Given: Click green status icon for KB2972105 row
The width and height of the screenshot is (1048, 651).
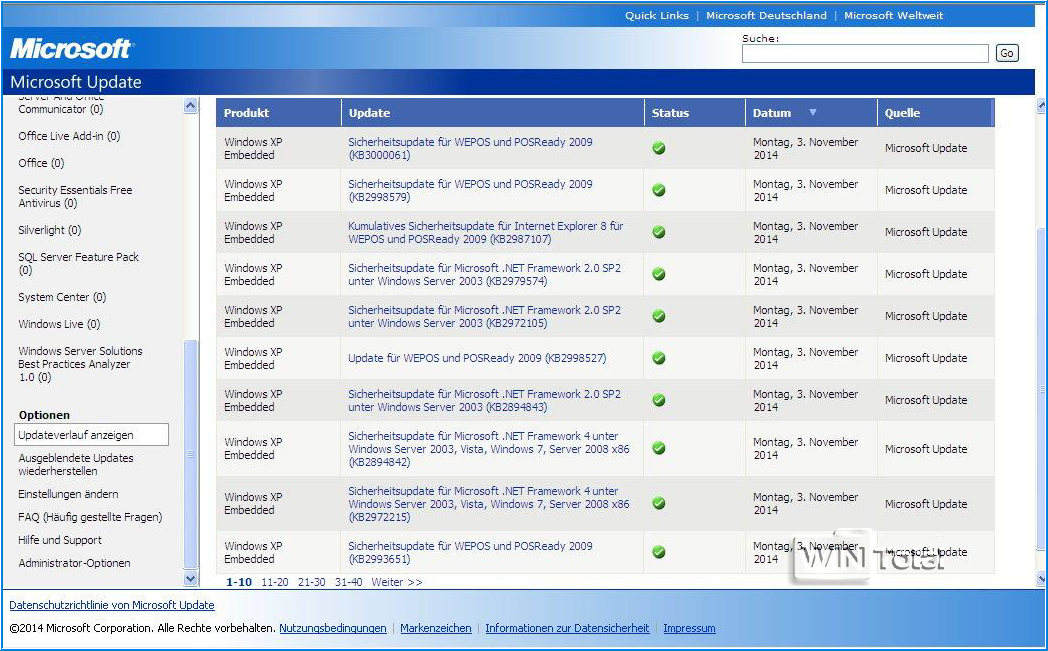Looking at the screenshot, I should (659, 316).
